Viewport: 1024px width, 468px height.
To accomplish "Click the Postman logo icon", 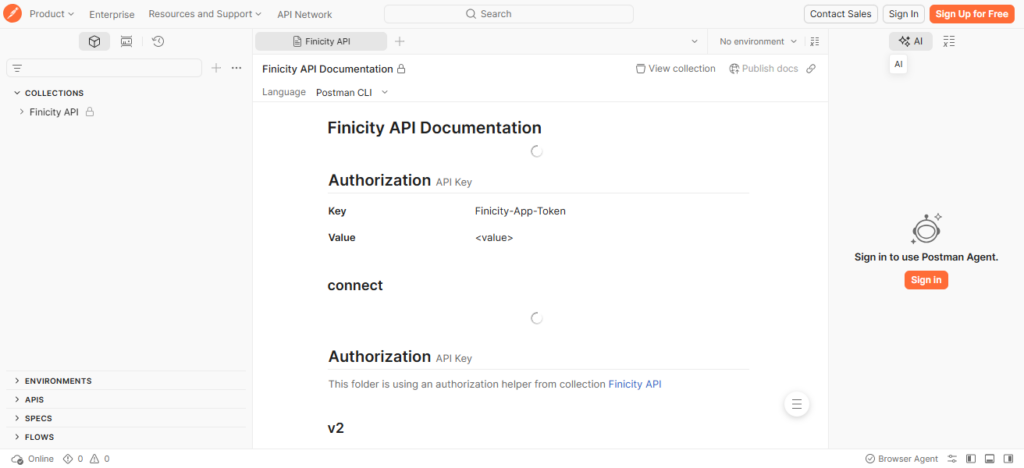I will tap(12, 14).
